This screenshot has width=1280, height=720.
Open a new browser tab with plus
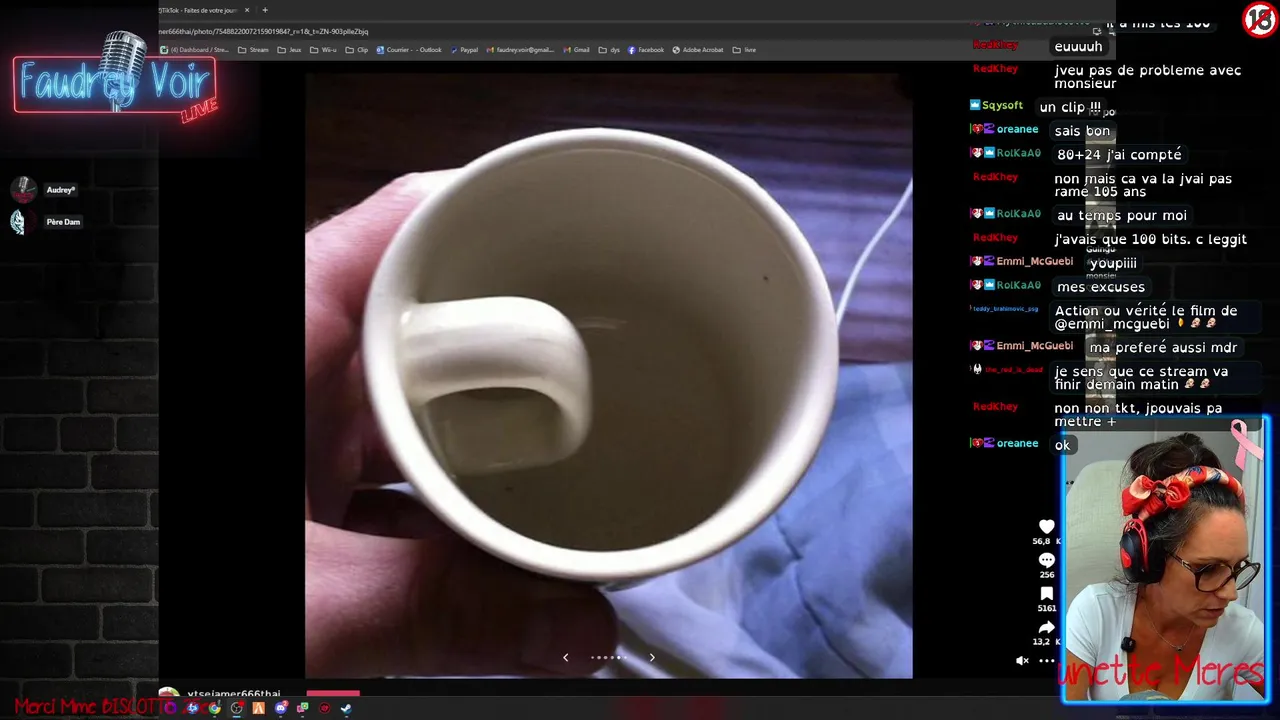point(265,10)
